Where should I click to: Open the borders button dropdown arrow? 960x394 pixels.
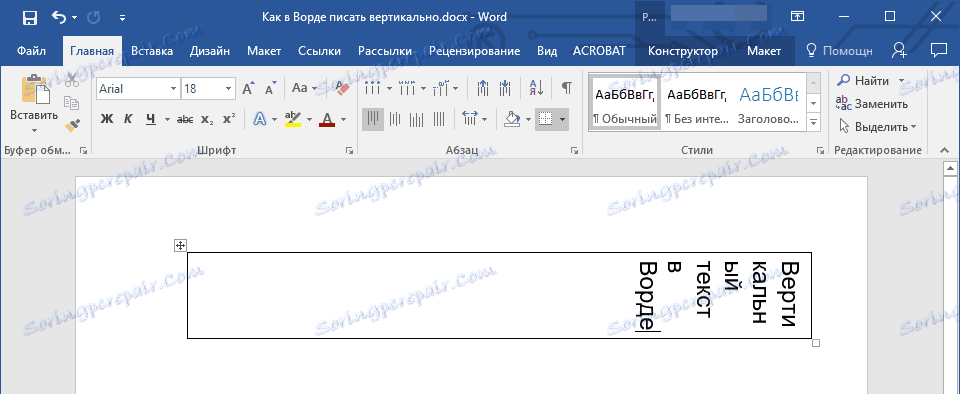pos(562,119)
